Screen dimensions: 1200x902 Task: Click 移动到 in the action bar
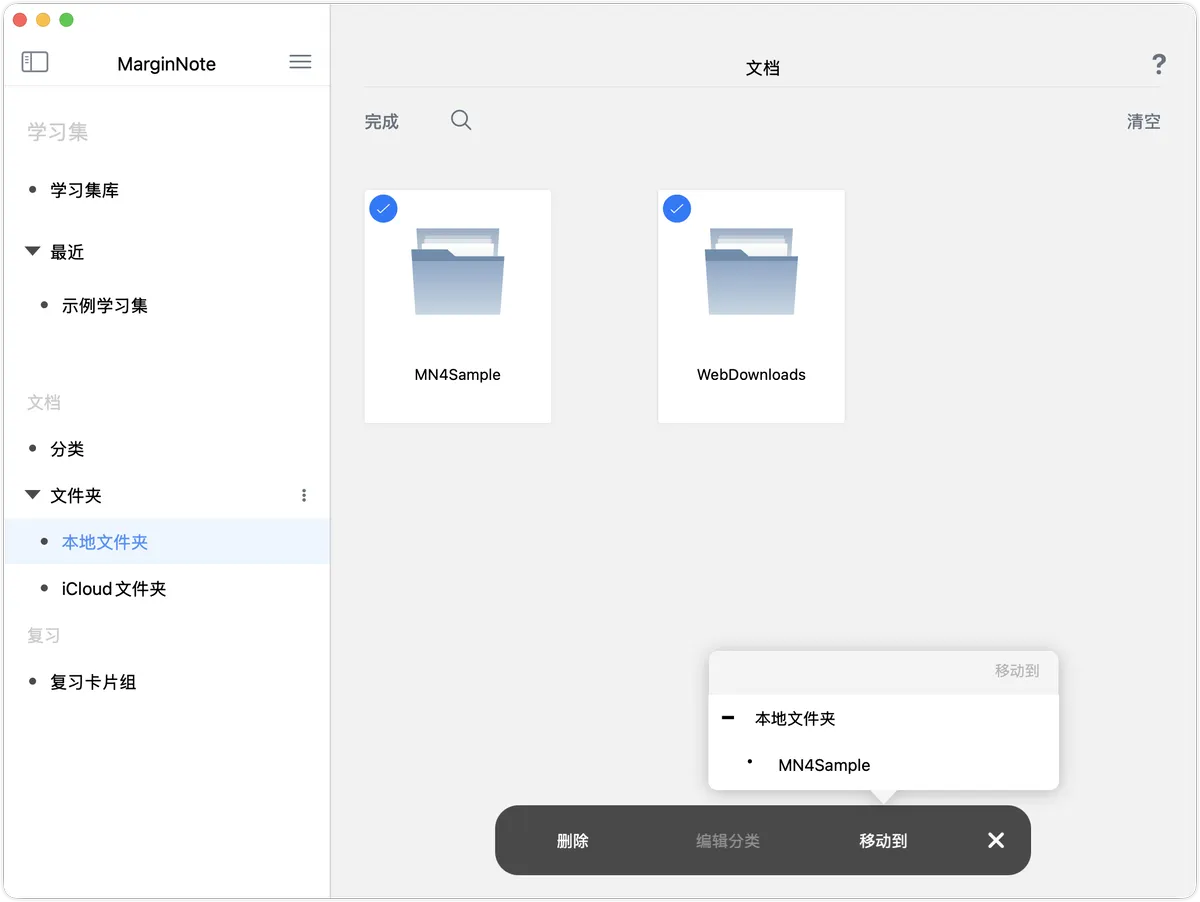[x=883, y=841]
